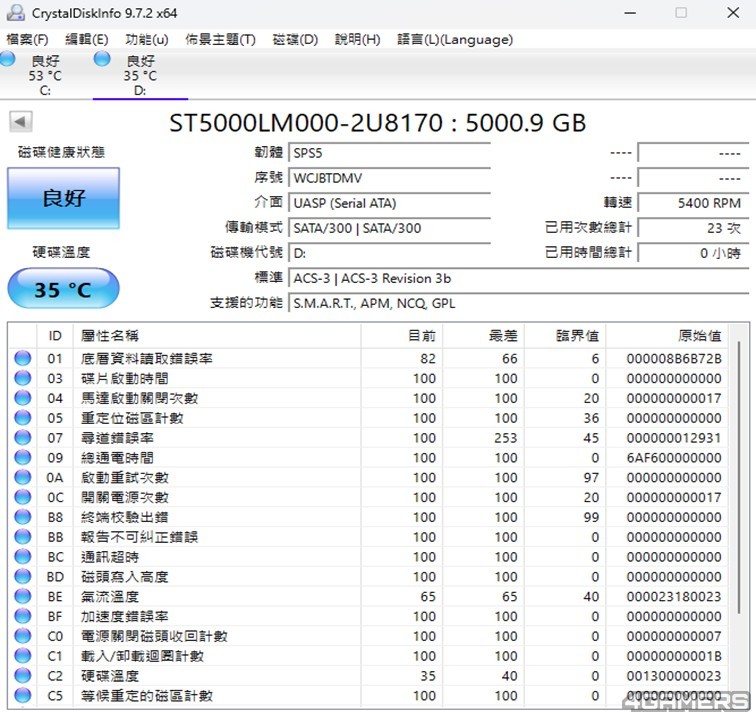Open the 佈景主題(T) menu

click(220, 40)
